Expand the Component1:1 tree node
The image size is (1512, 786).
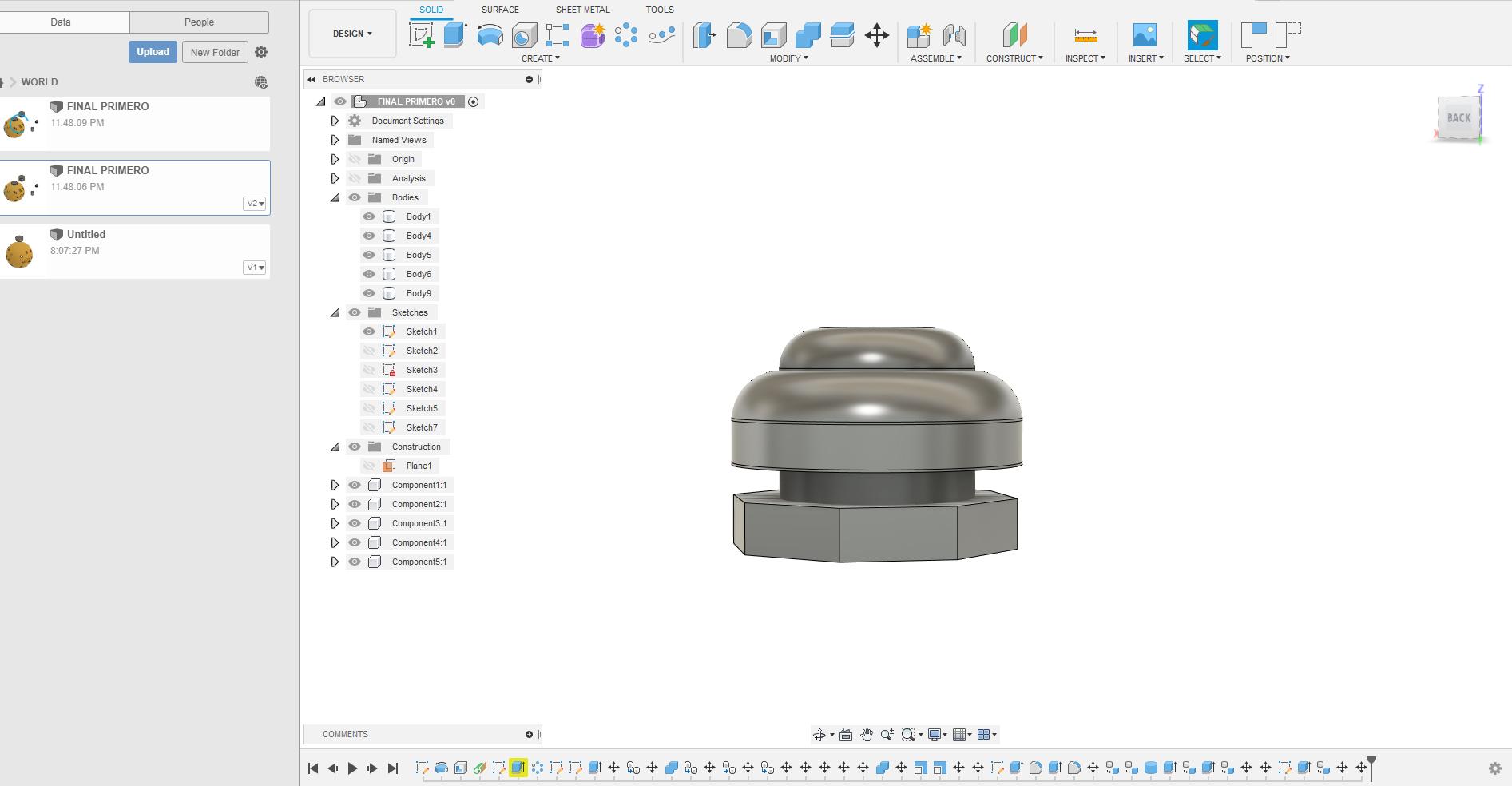click(x=335, y=485)
